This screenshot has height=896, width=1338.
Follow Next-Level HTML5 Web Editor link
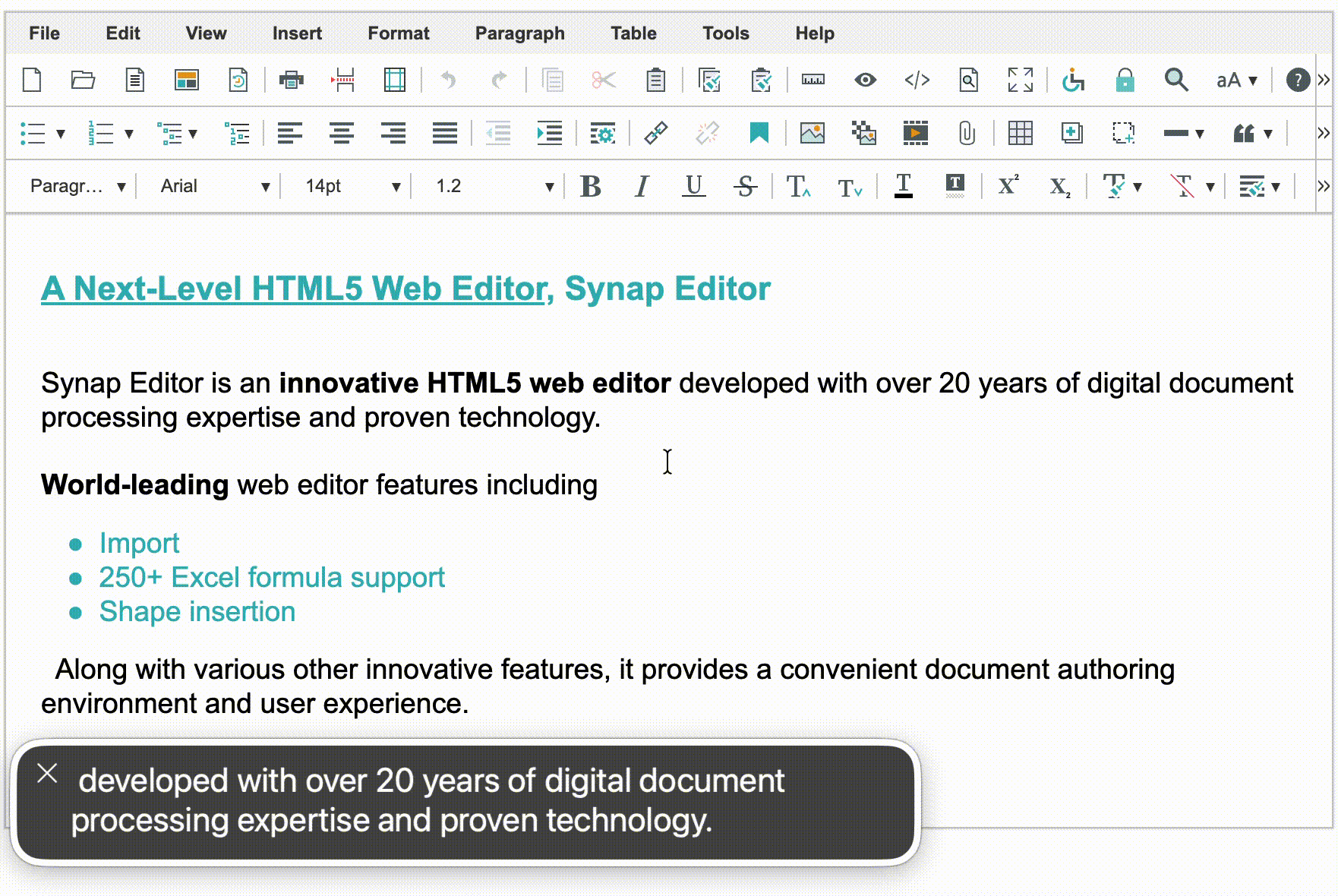point(294,289)
